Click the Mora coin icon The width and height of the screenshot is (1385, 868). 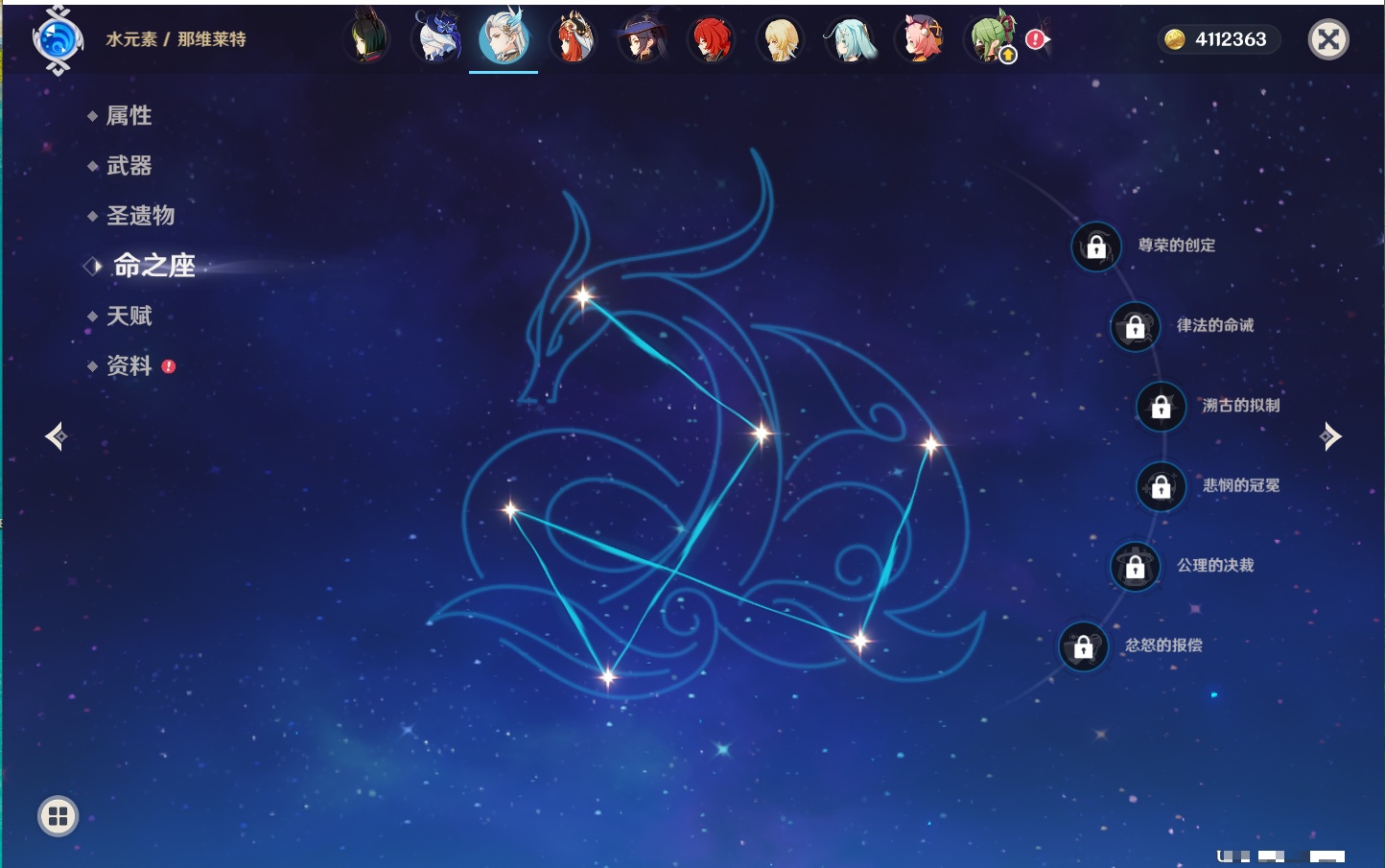point(1174,39)
